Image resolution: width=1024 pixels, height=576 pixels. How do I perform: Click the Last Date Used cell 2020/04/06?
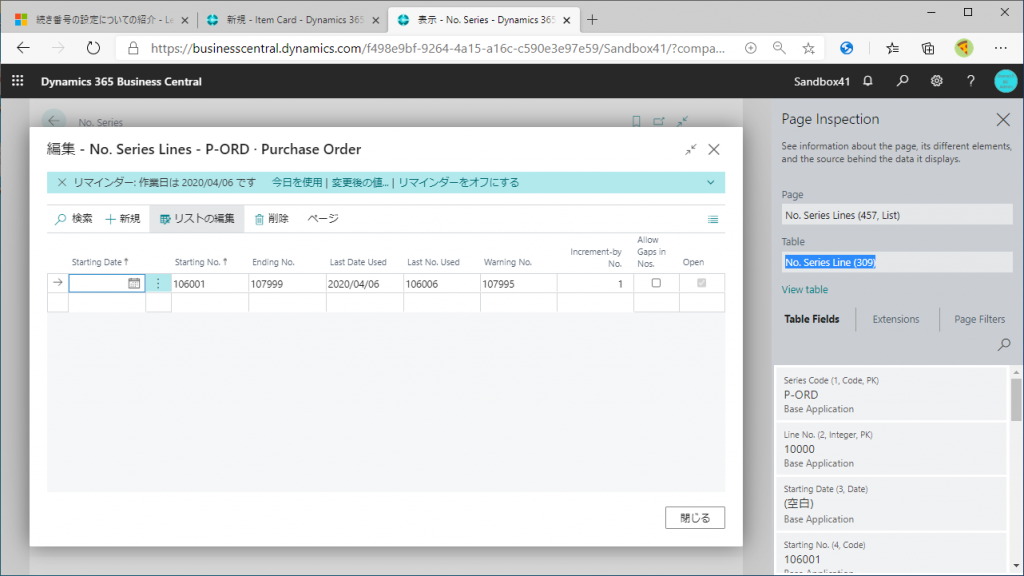tap(364, 284)
